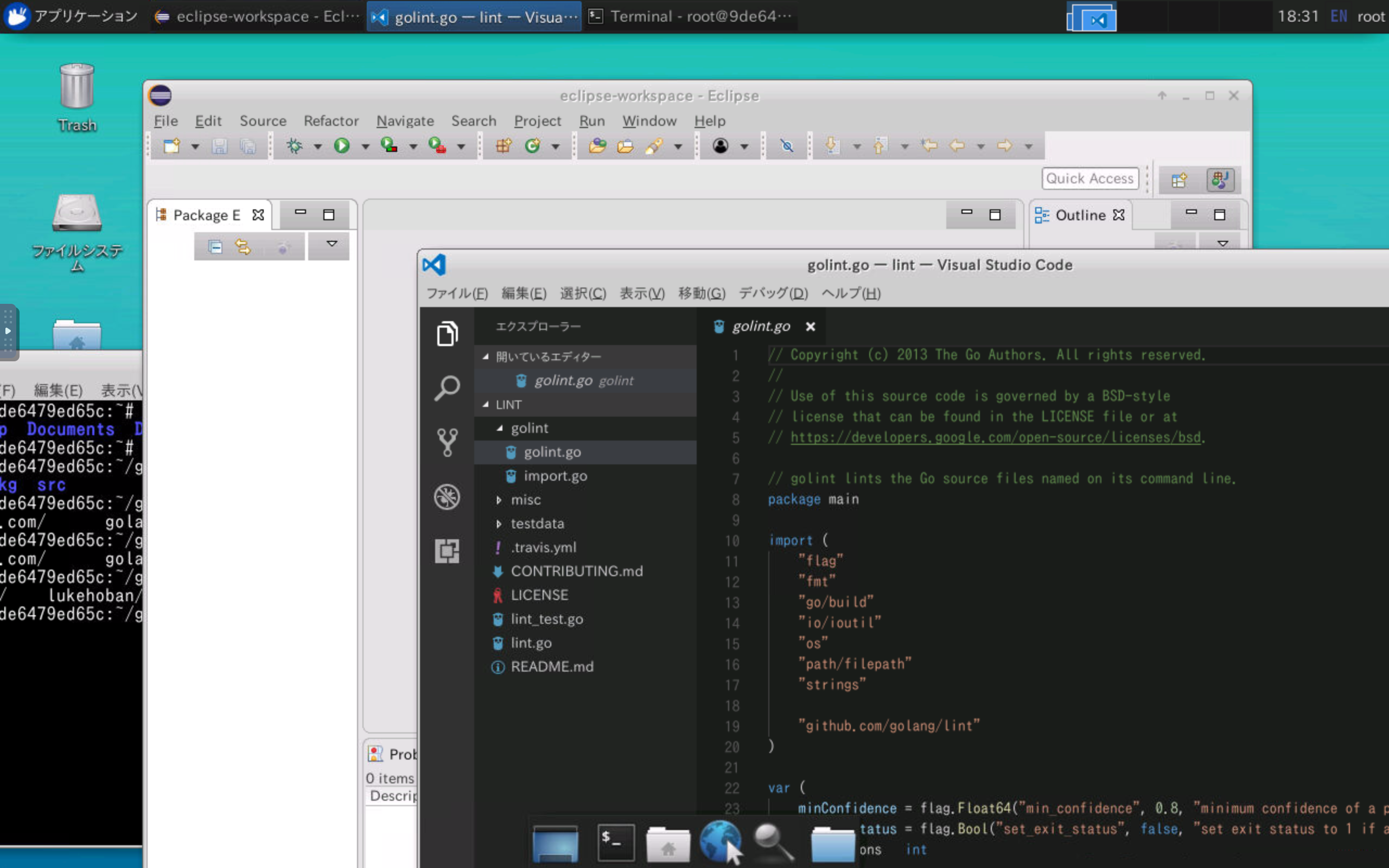Image resolution: width=1389 pixels, height=868 pixels.
Task: Open the Search view in VS Code sidebar
Action: click(x=447, y=388)
